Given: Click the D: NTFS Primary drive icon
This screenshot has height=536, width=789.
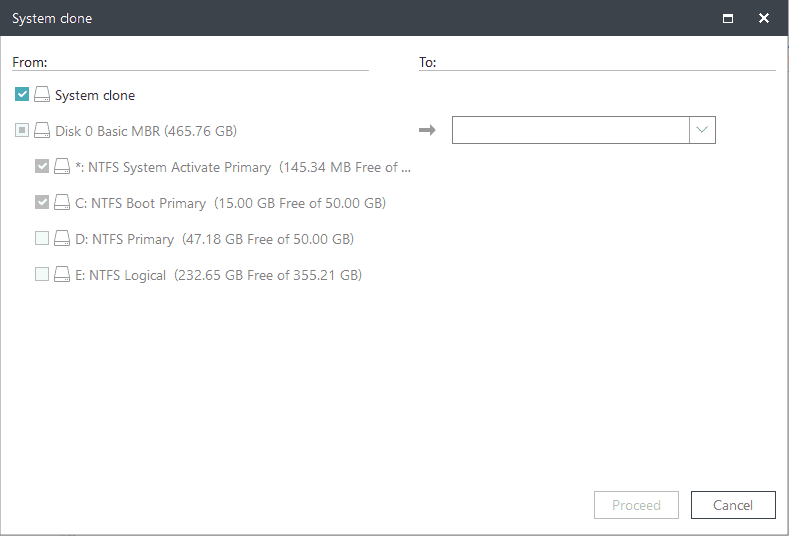Looking at the screenshot, I should pyautogui.click(x=62, y=239).
